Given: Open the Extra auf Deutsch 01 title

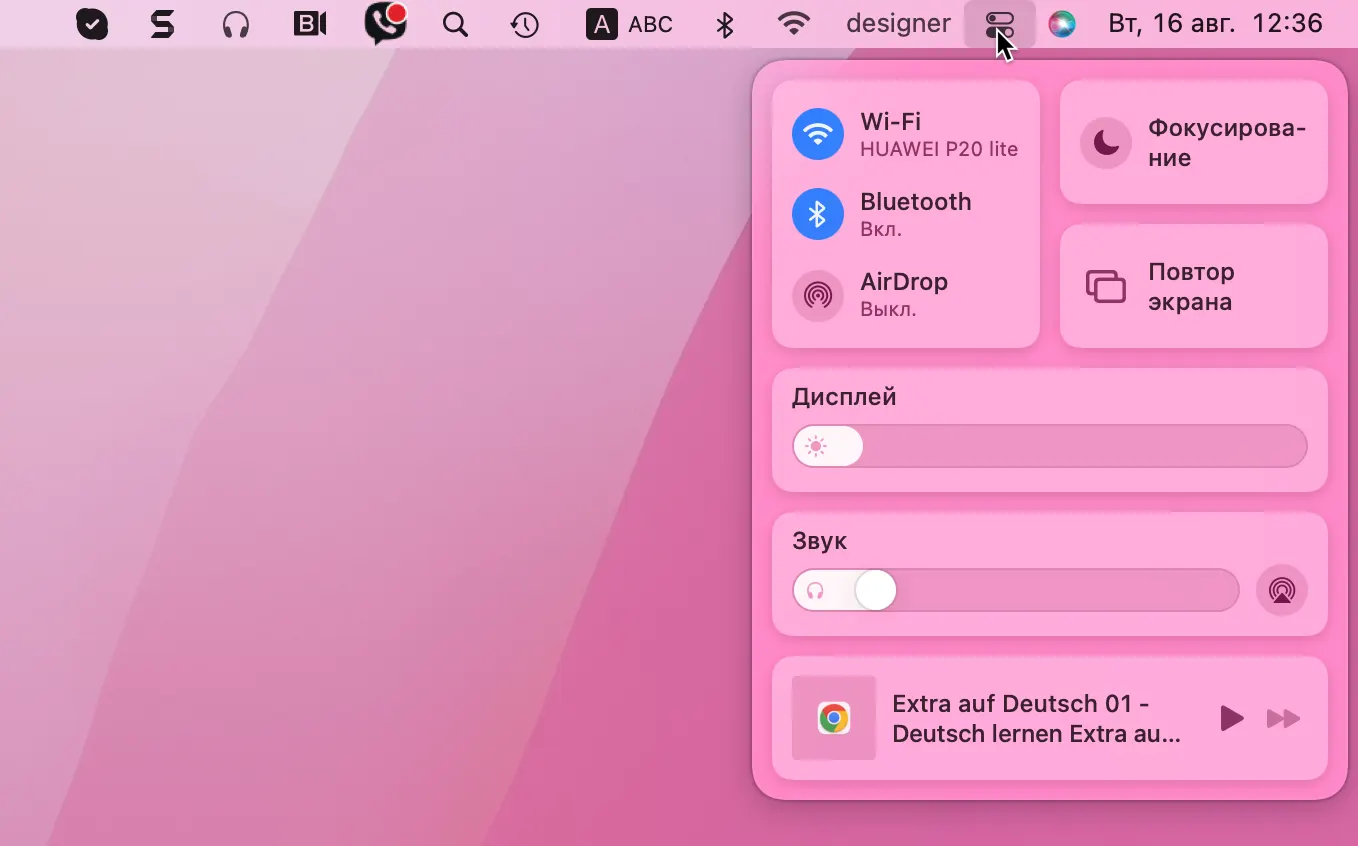Looking at the screenshot, I should point(1036,718).
